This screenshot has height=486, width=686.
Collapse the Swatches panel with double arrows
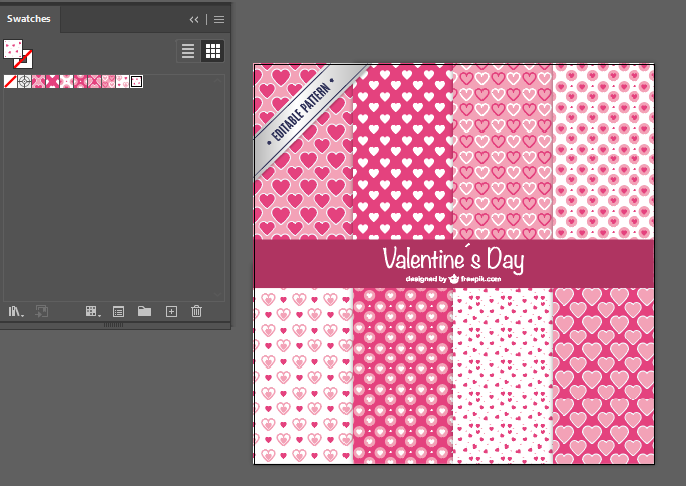point(194,19)
